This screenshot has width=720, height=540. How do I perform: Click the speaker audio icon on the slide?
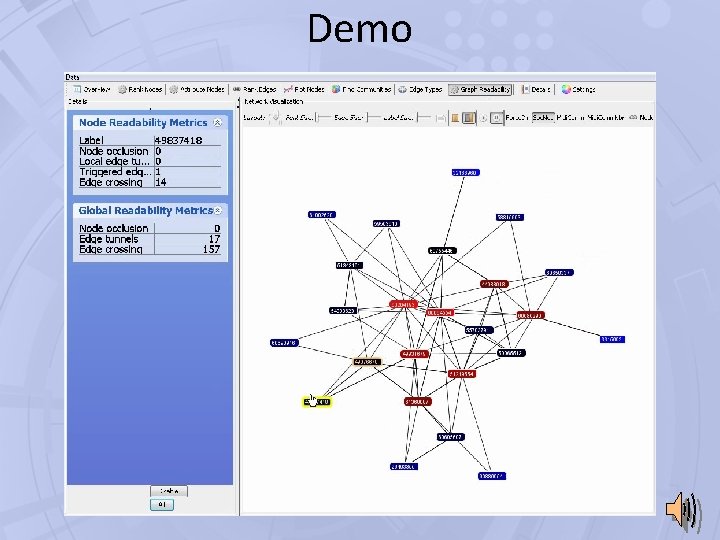coord(684,511)
